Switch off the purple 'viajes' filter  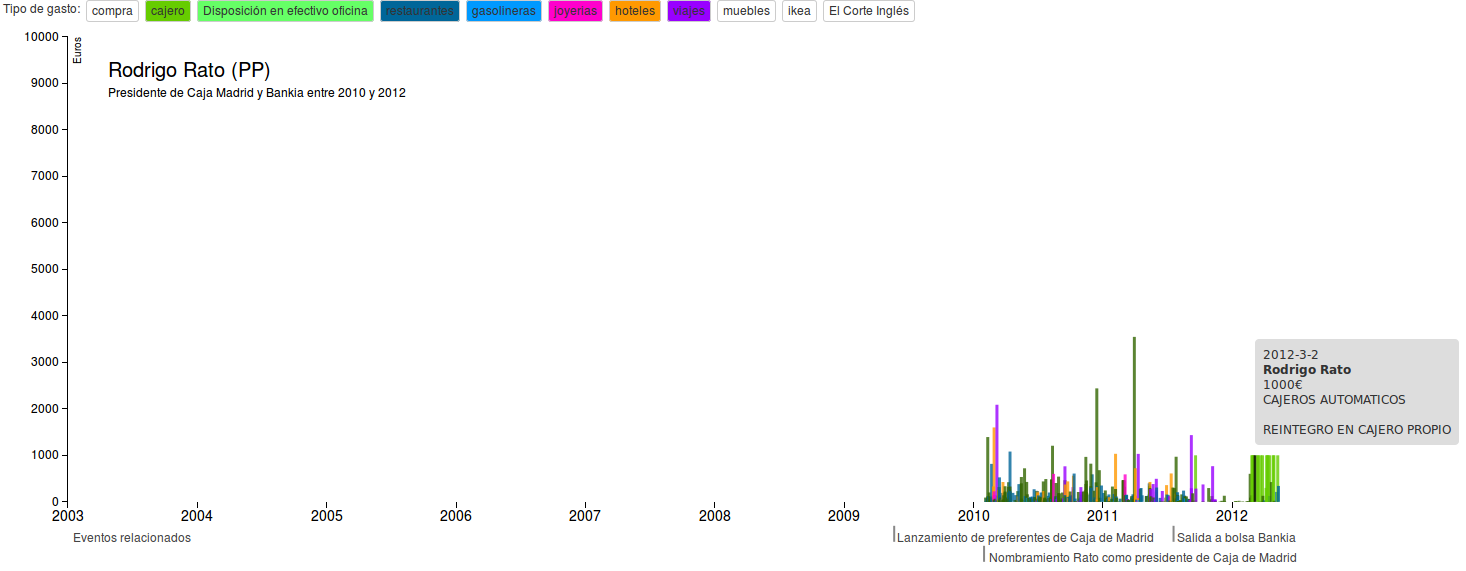688,11
